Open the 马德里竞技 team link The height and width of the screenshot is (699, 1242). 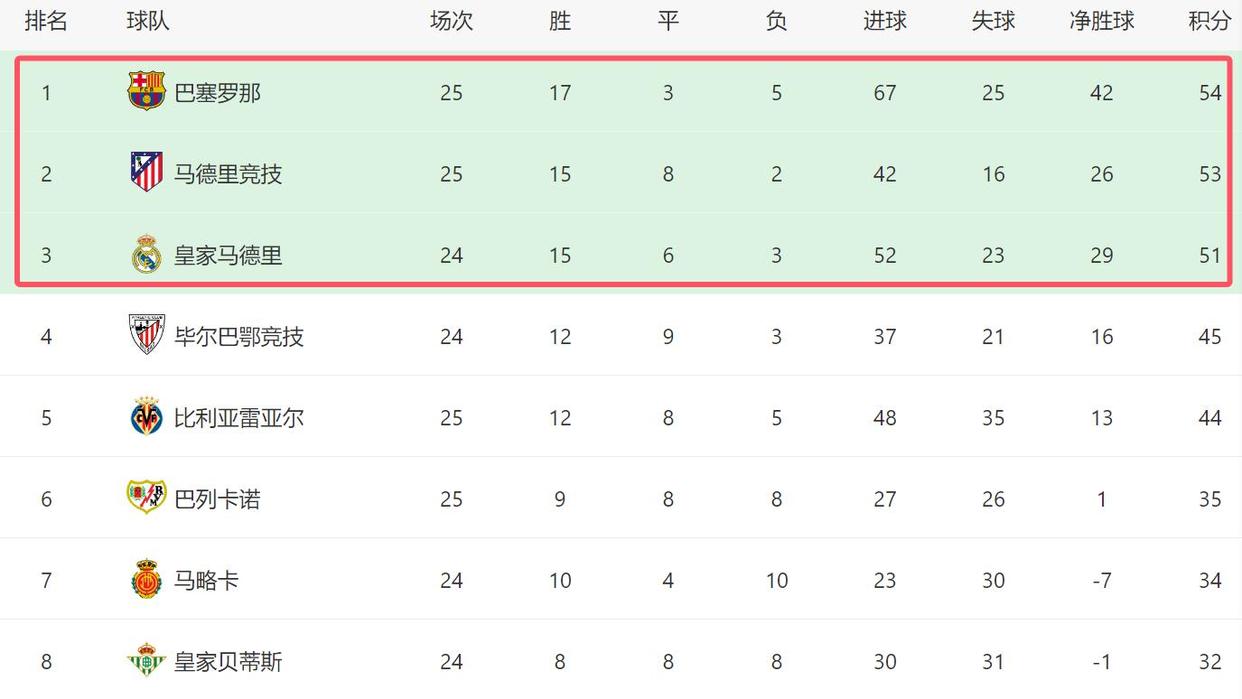point(228,174)
